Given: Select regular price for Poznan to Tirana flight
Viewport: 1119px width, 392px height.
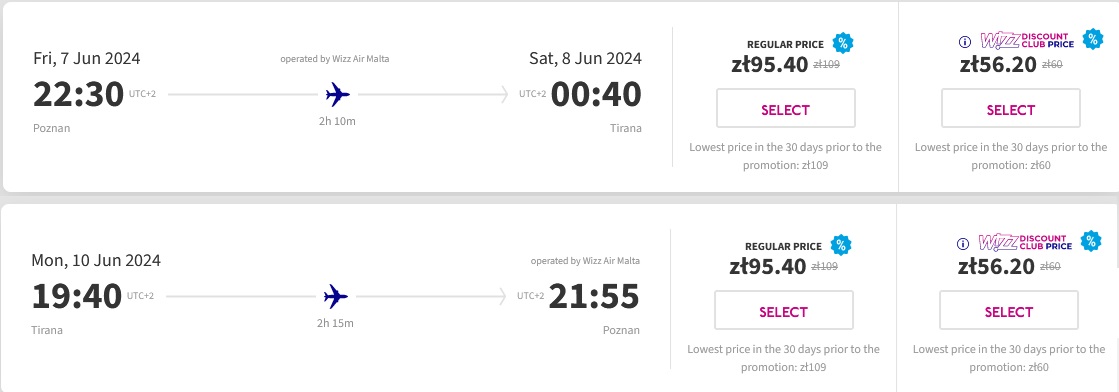Looking at the screenshot, I should tap(785, 109).
